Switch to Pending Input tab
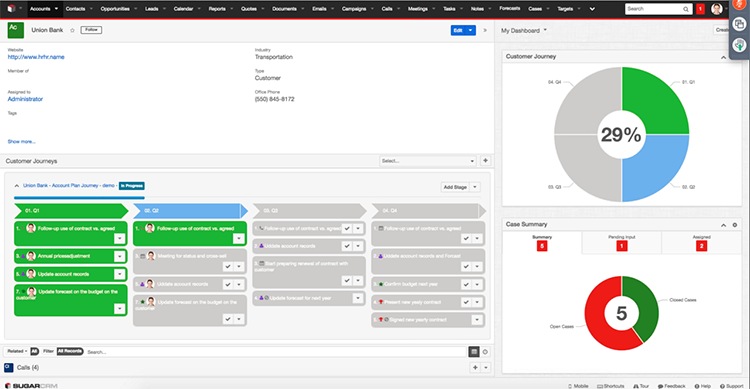 pos(621,243)
